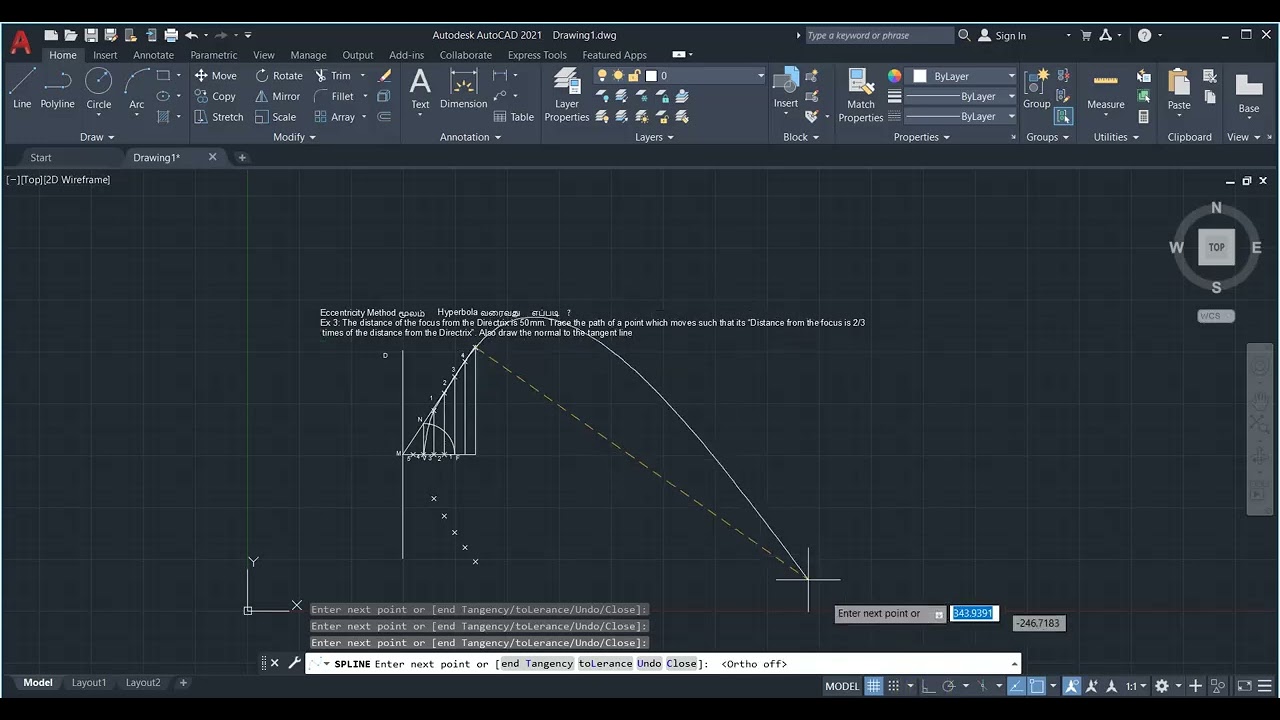This screenshot has height=720, width=1280.
Task: Switch to the Start file tab
Action: pyautogui.click(x=41, y=157)
